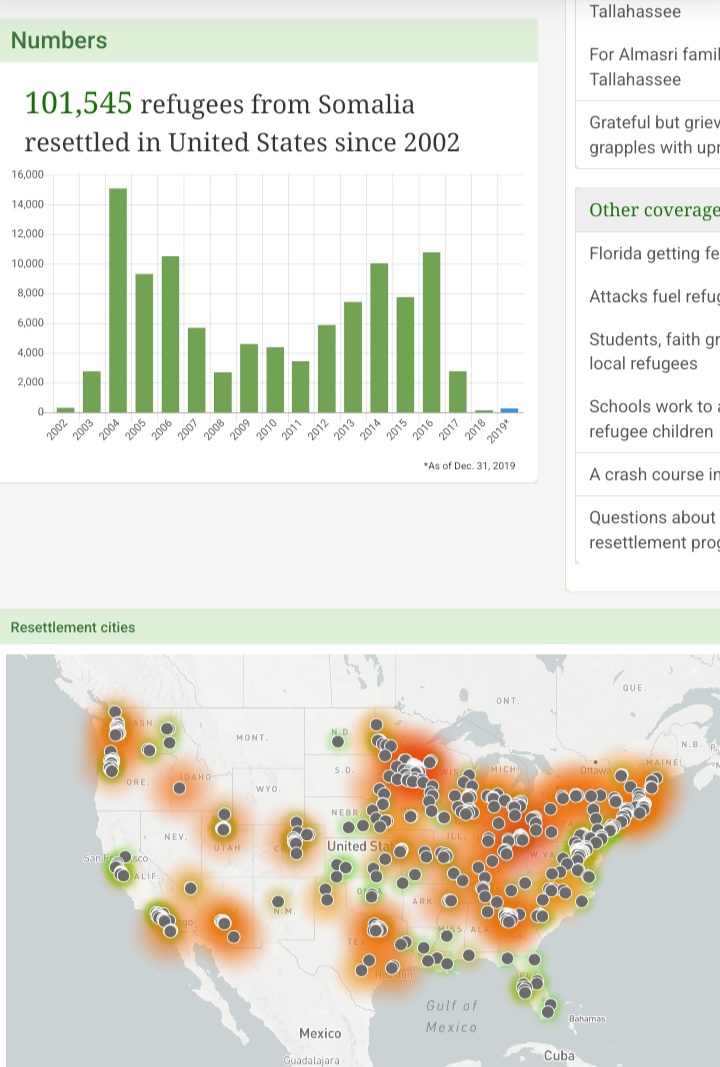Click the 2016 bar in the chart
The width and height of the screenshot is (720, 1067).
(431, 331)
